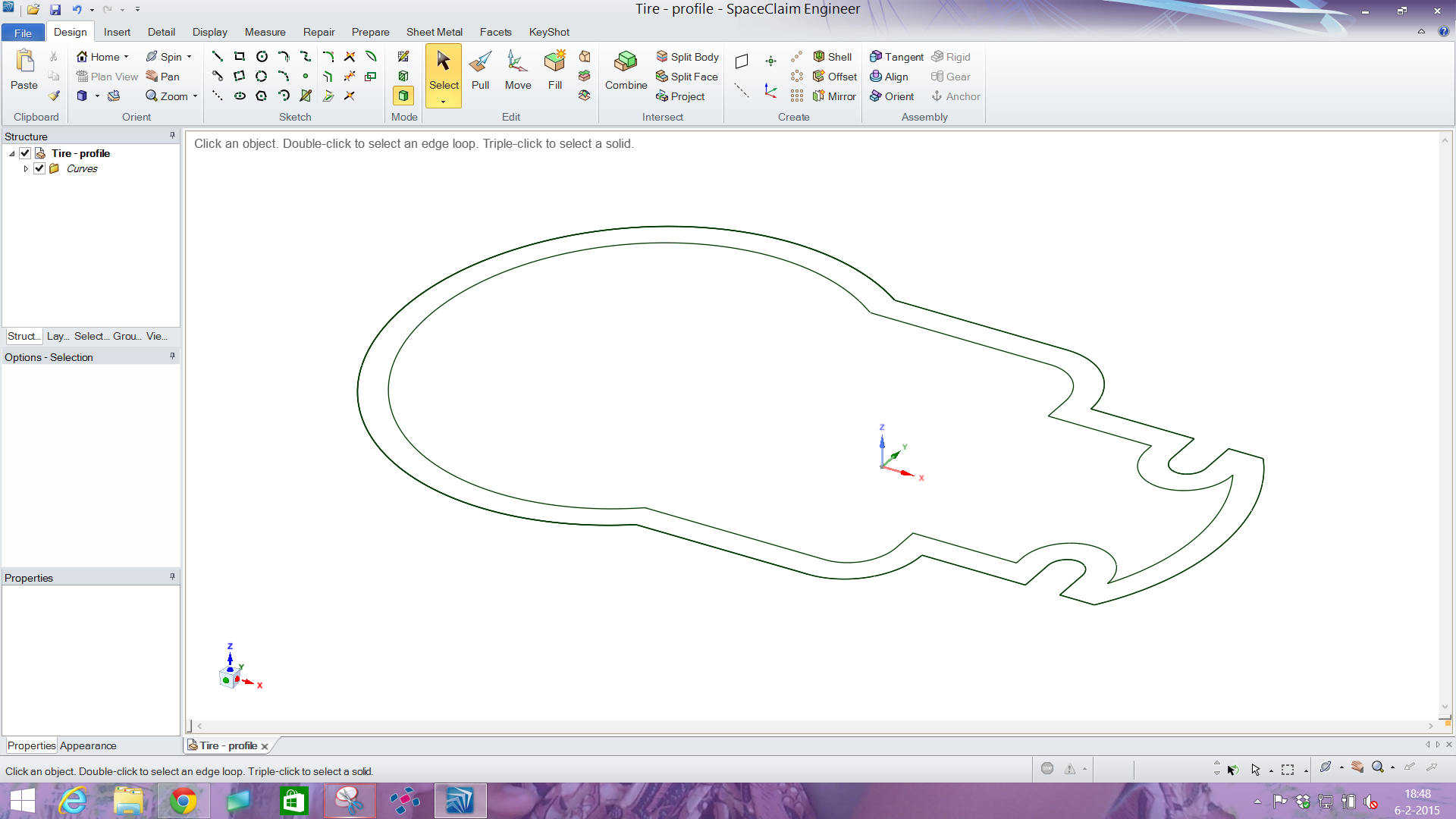Toggle visibility checkbox for Tire - profile
Viewport: 1456px width, 819px height.
coord(25,153)
